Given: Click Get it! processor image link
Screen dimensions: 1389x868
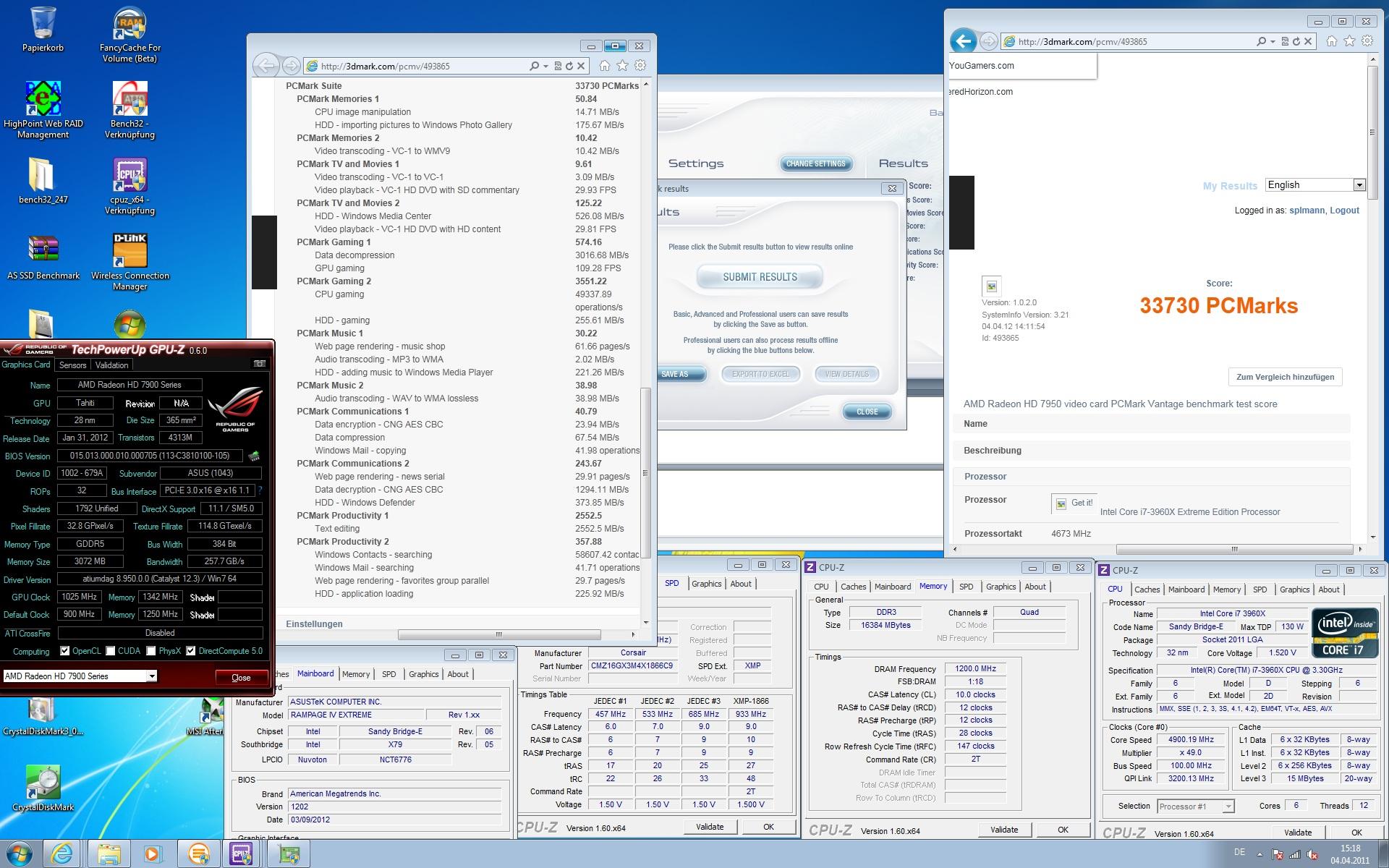Looking at the screenshot, I should pyautogui.click(x=1074, y=503).
